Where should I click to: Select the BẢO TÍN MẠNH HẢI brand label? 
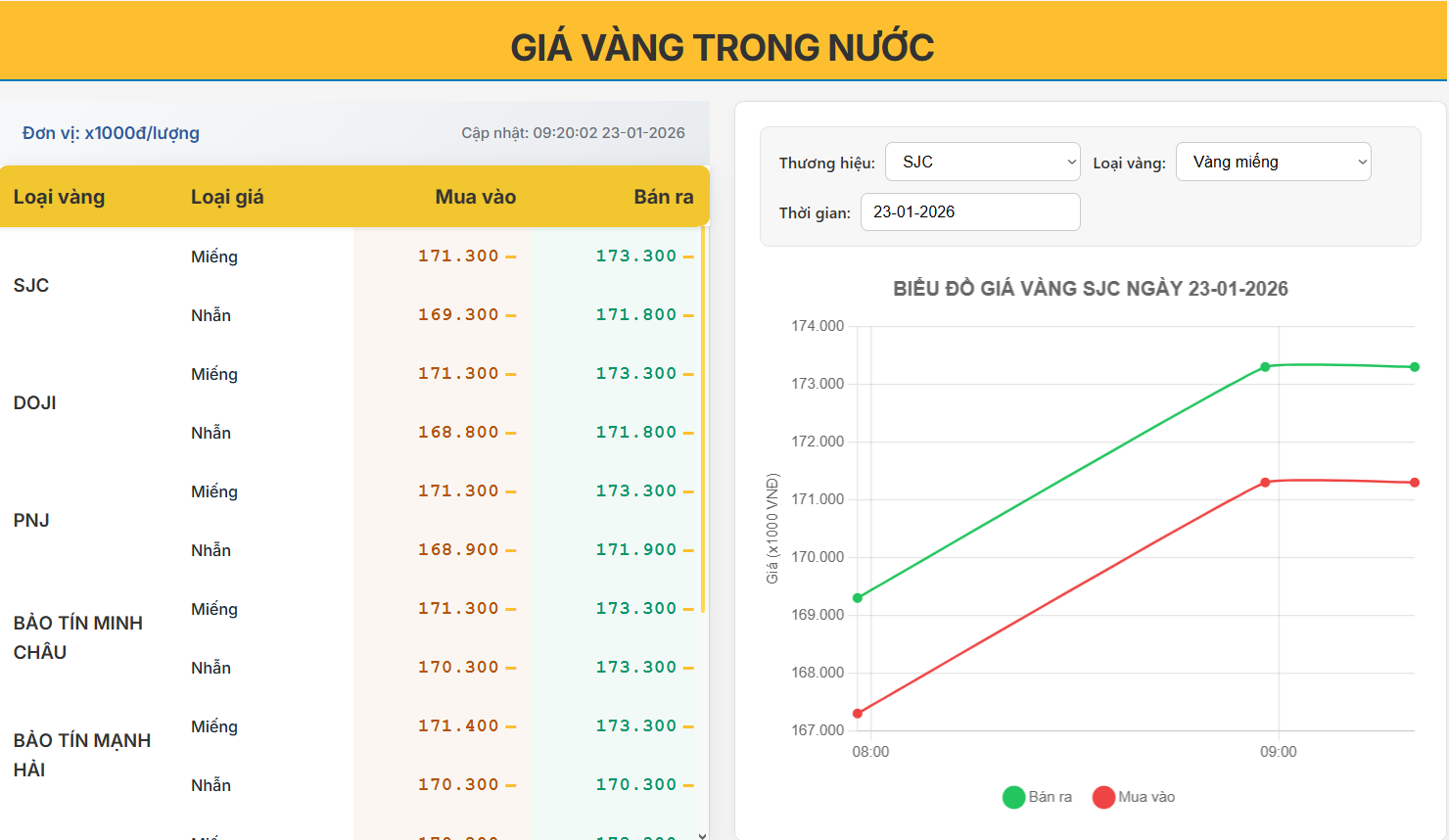(x=82, y=755)
